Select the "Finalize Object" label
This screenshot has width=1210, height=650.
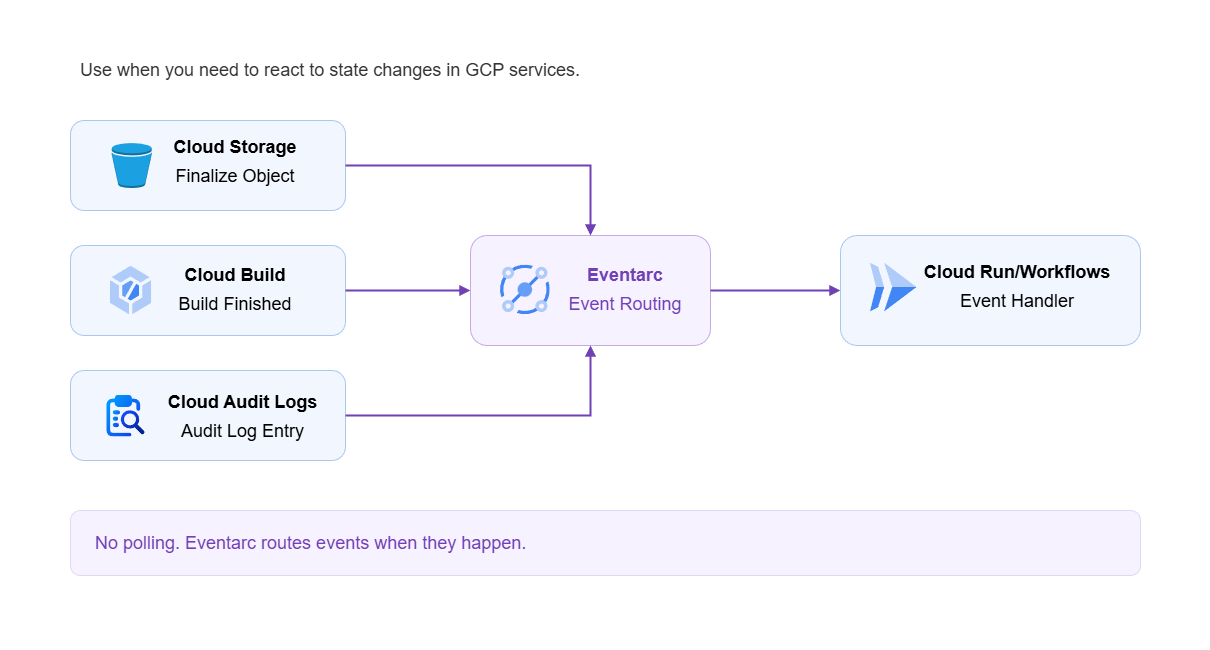[235, 176]
